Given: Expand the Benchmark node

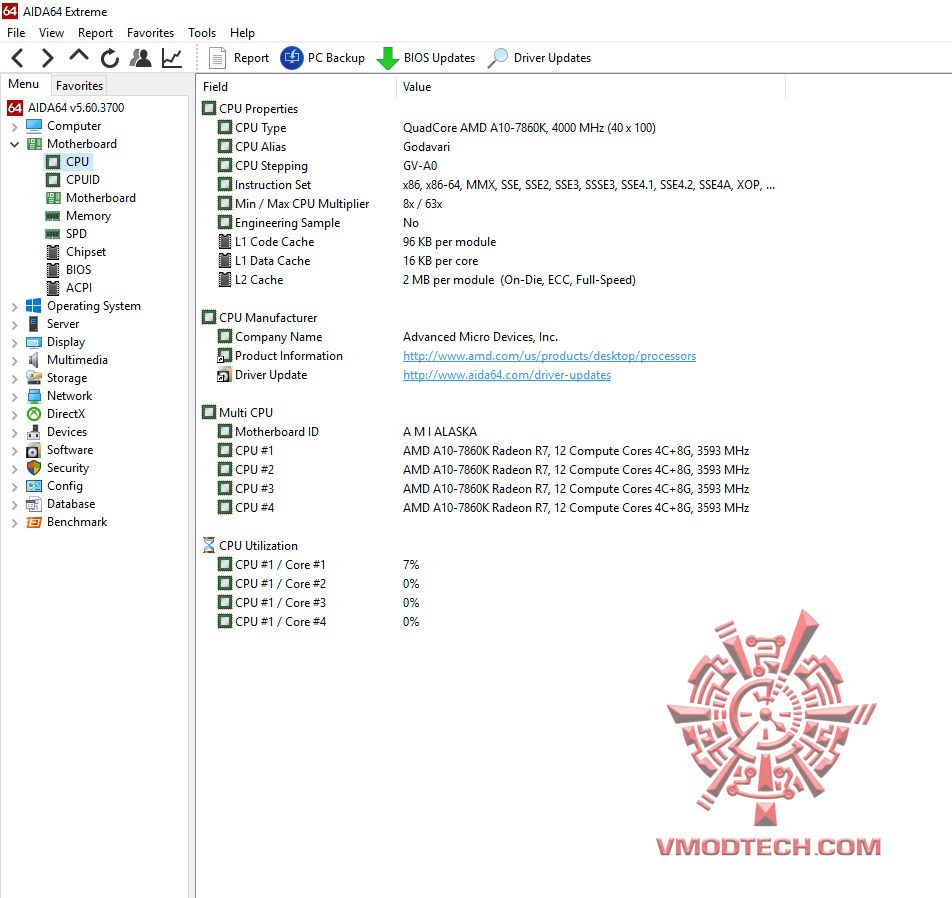Looking at the screenshot, I should [15, 523].
